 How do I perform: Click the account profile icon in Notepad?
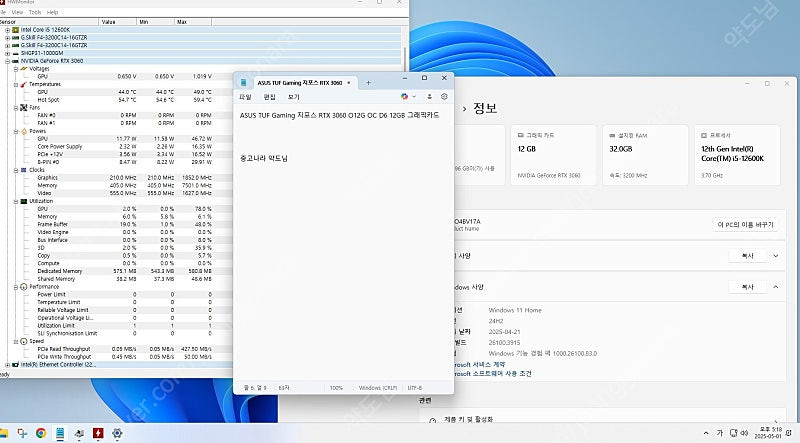[x=430, y=96]
